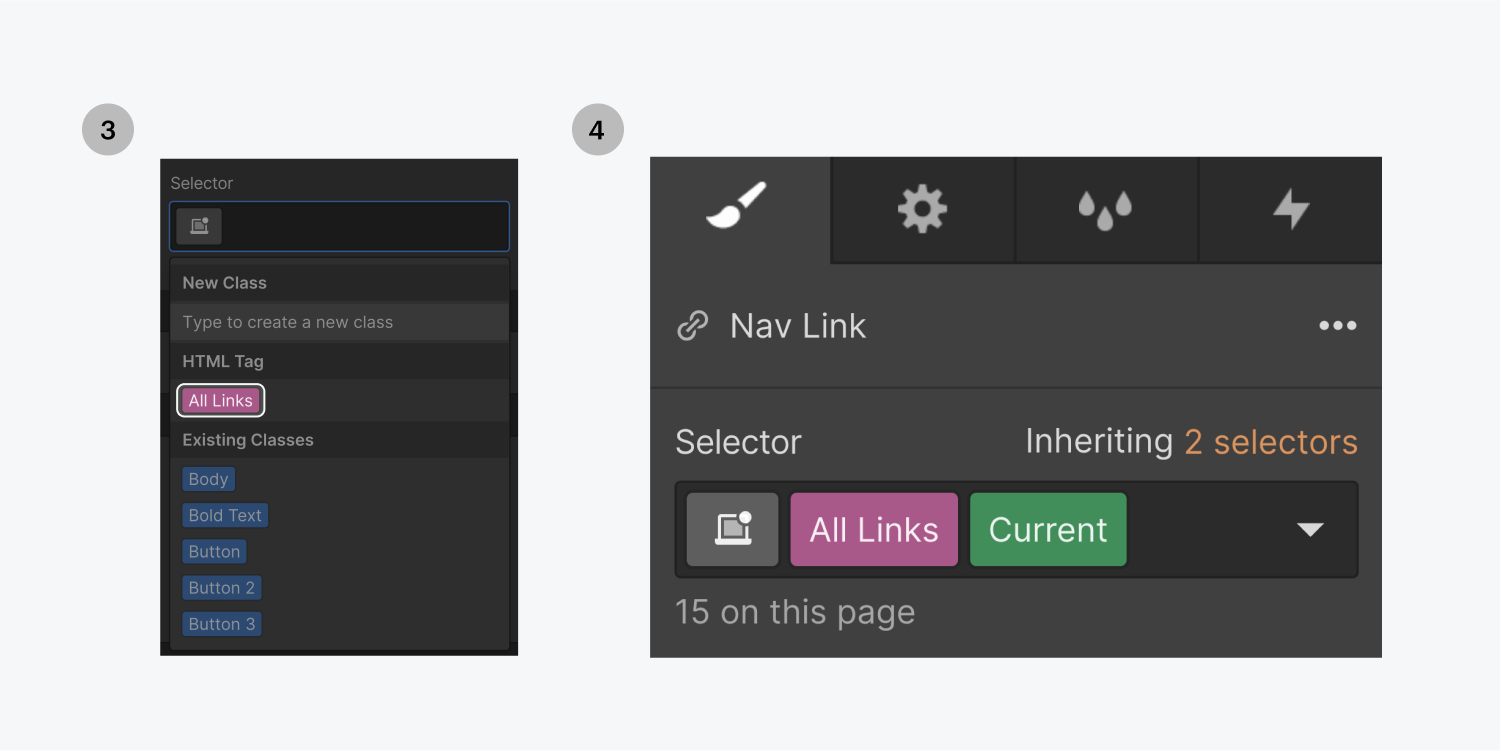Open the element Settings gear panel
1501x751 pixels.
tap(922, 209)
